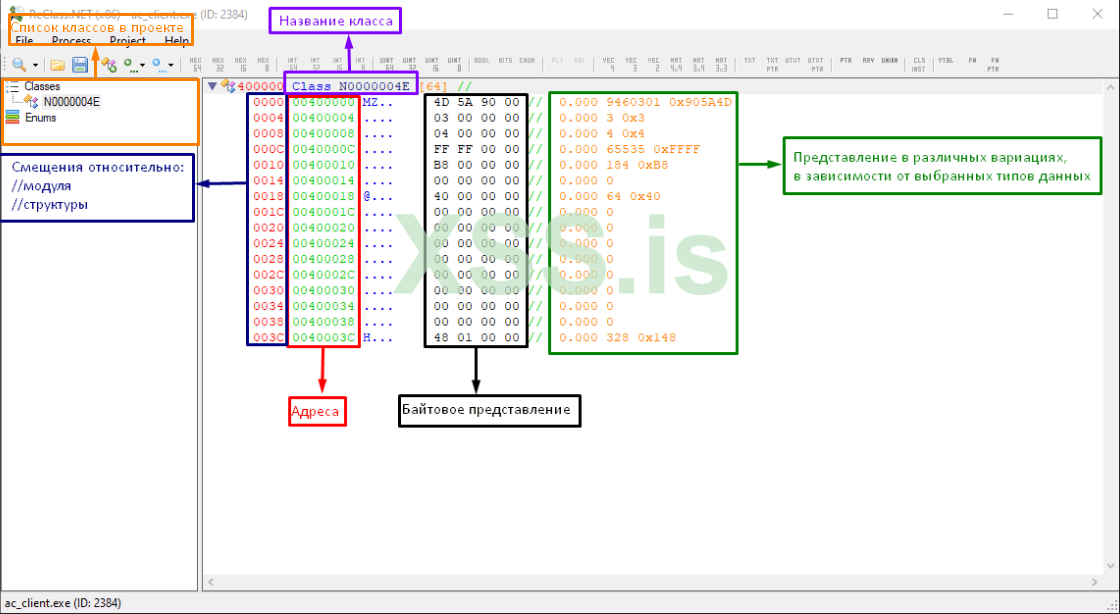Open dropdown arrow next to attach magnifier
Image resolution: width=1120 pixels, height=614 pixels.
(x=35, y=65)
